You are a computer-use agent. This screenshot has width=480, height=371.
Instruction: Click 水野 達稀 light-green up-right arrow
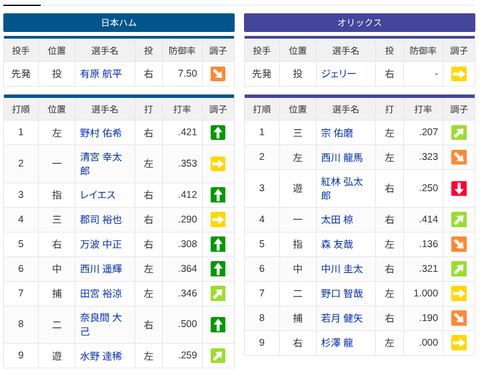coord(218,356)
